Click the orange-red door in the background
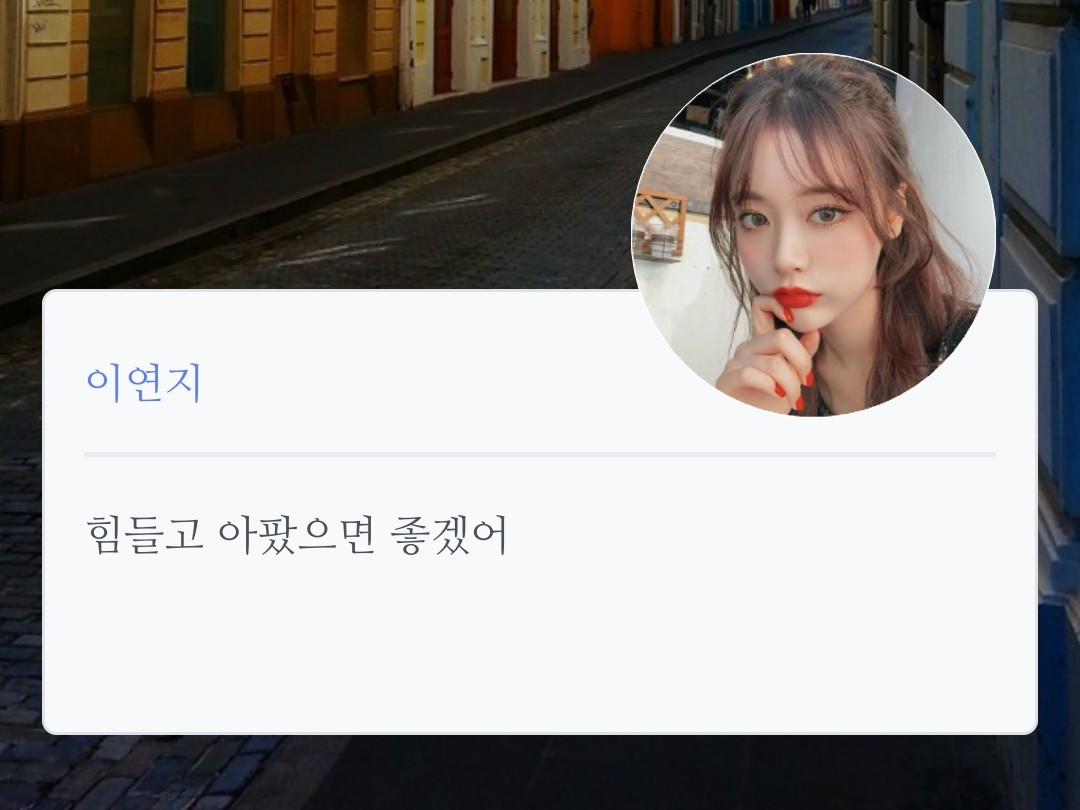This screenshot has width=1080, height=810. coord(612,26)
